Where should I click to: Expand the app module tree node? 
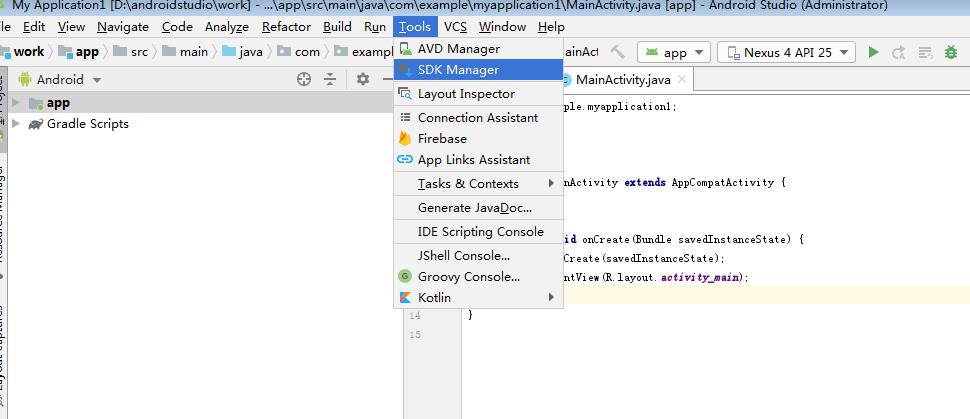[16, 103]
